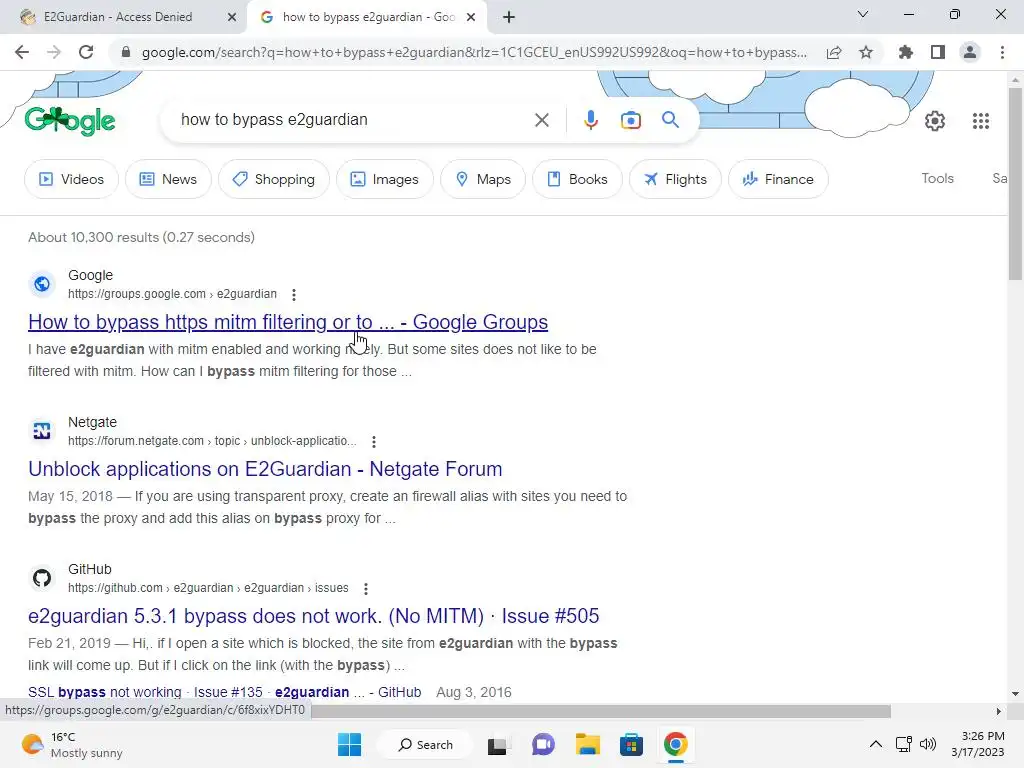Open the network tray icon

pos(904,744)
